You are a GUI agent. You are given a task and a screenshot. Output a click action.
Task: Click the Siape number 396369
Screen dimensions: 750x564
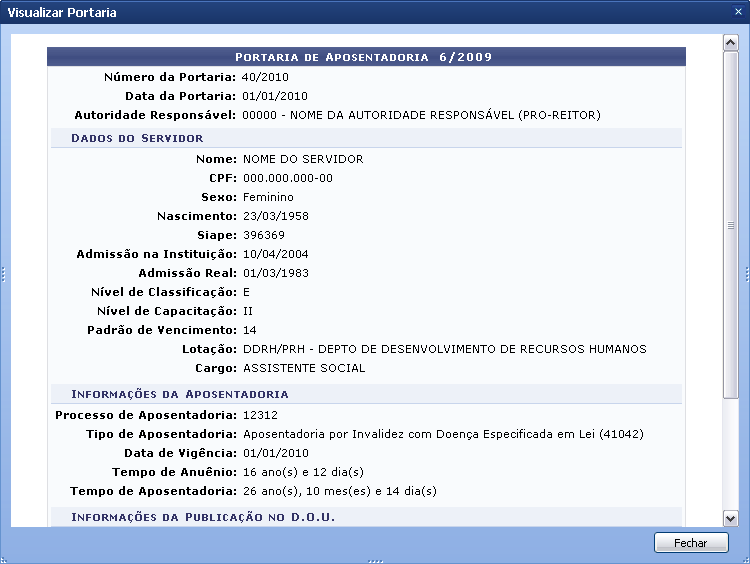[262, 235]
